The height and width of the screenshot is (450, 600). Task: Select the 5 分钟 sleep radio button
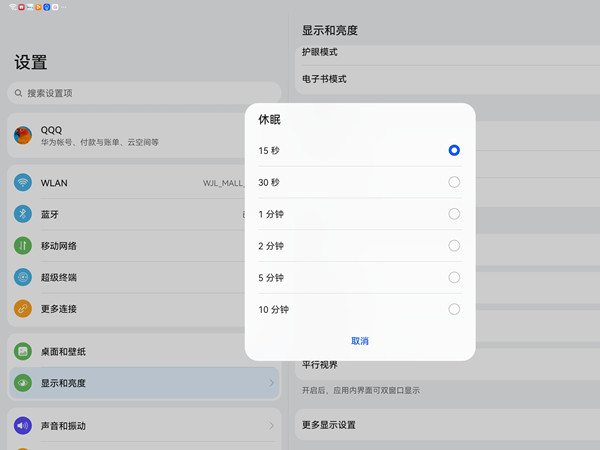pos(454,277)
